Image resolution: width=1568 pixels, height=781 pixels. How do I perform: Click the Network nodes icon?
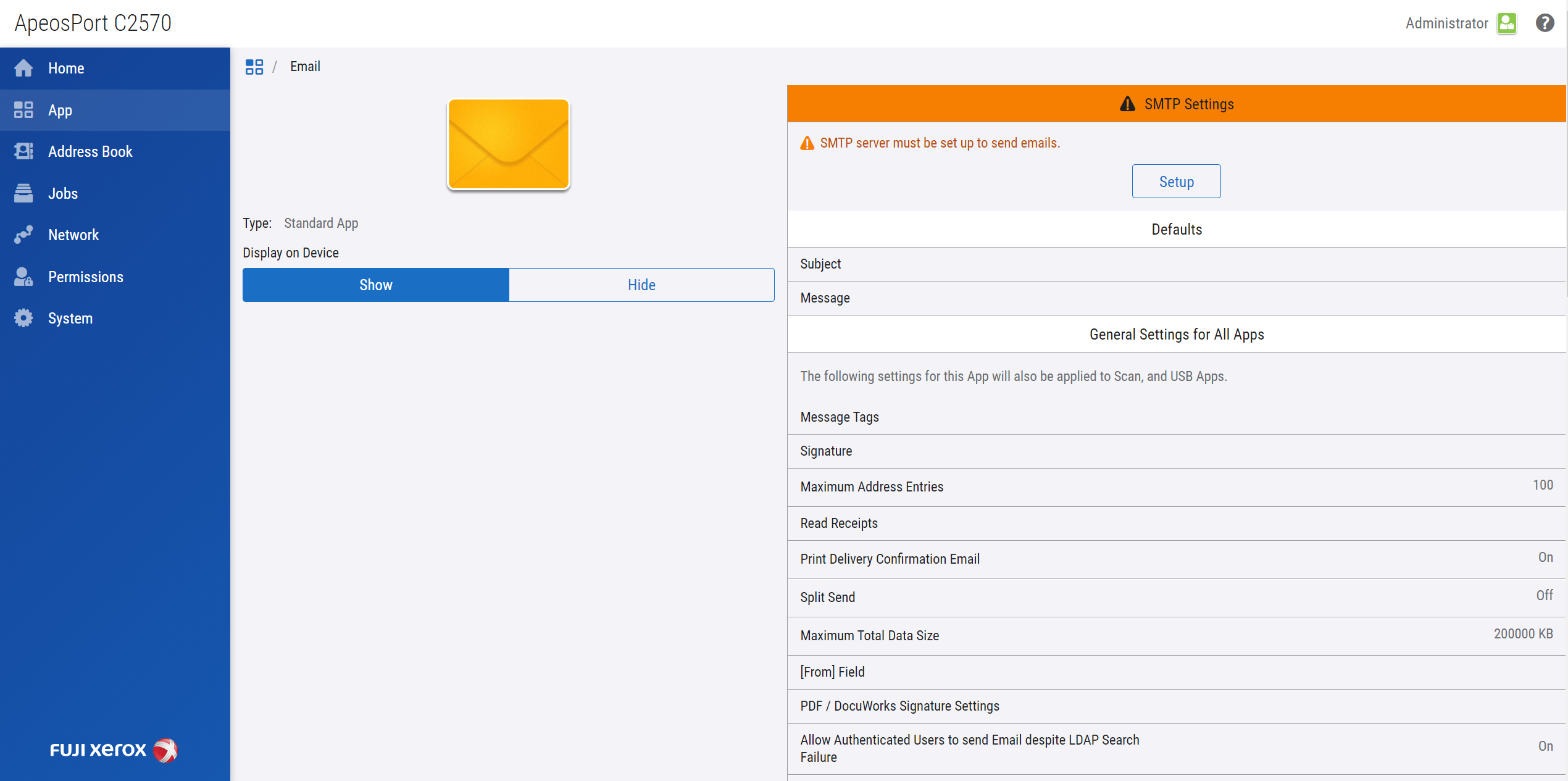pos(23,235)
